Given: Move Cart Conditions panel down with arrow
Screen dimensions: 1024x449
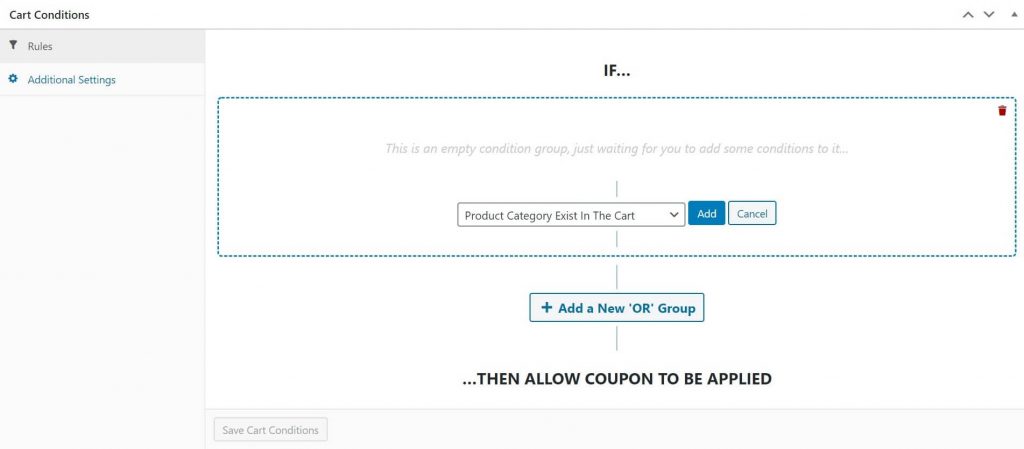Looking at the screenshot, I should pos(989,14).
